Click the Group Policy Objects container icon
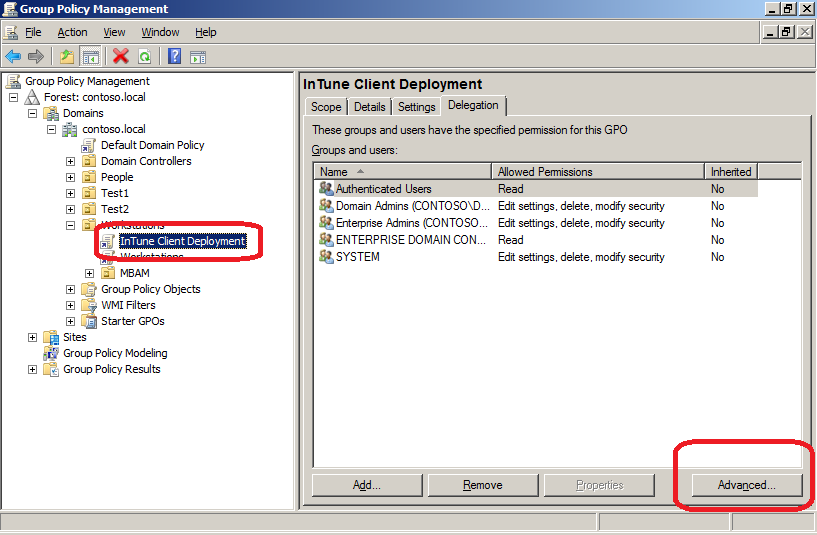This screenshot has height=535, width=817. pos(89,289)
